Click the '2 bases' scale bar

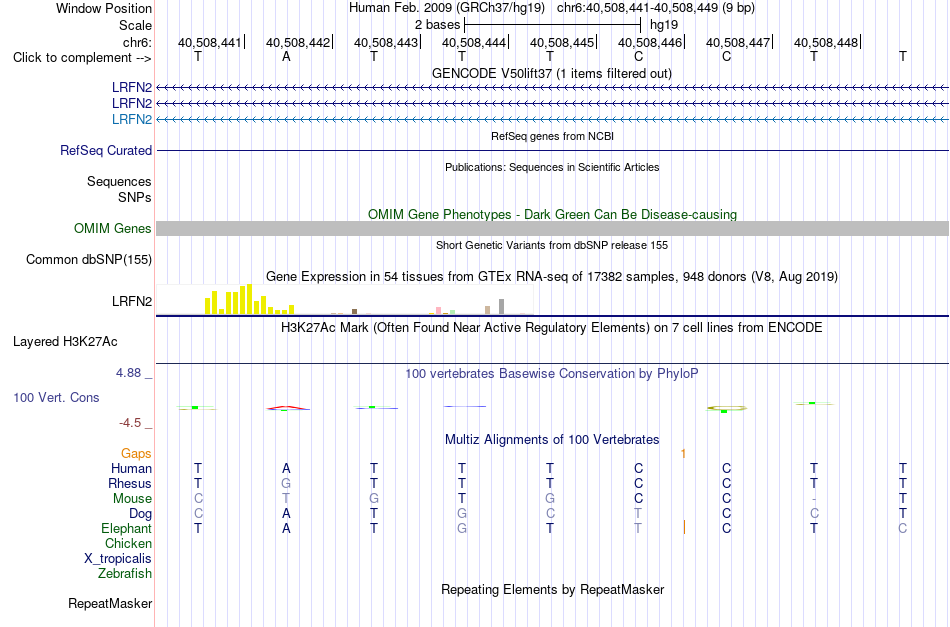click(552, 25)
